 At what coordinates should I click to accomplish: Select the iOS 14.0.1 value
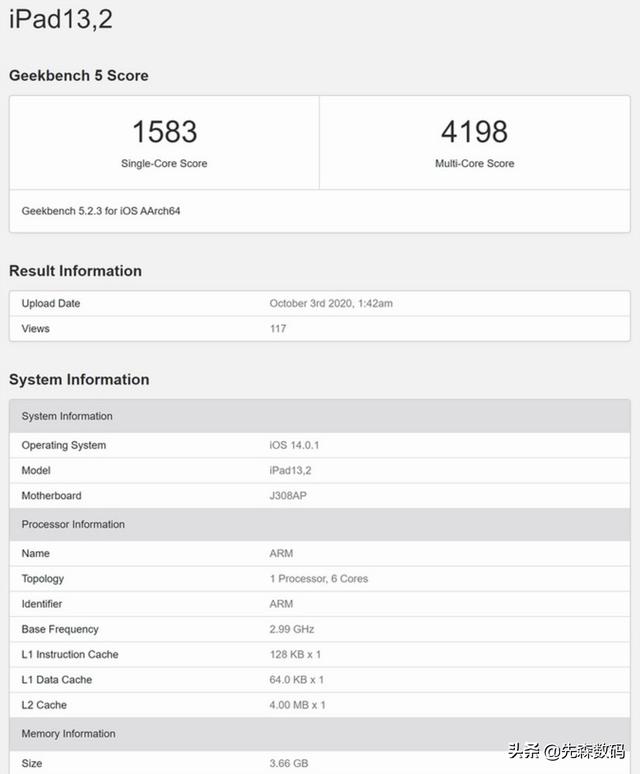(294, 445)
